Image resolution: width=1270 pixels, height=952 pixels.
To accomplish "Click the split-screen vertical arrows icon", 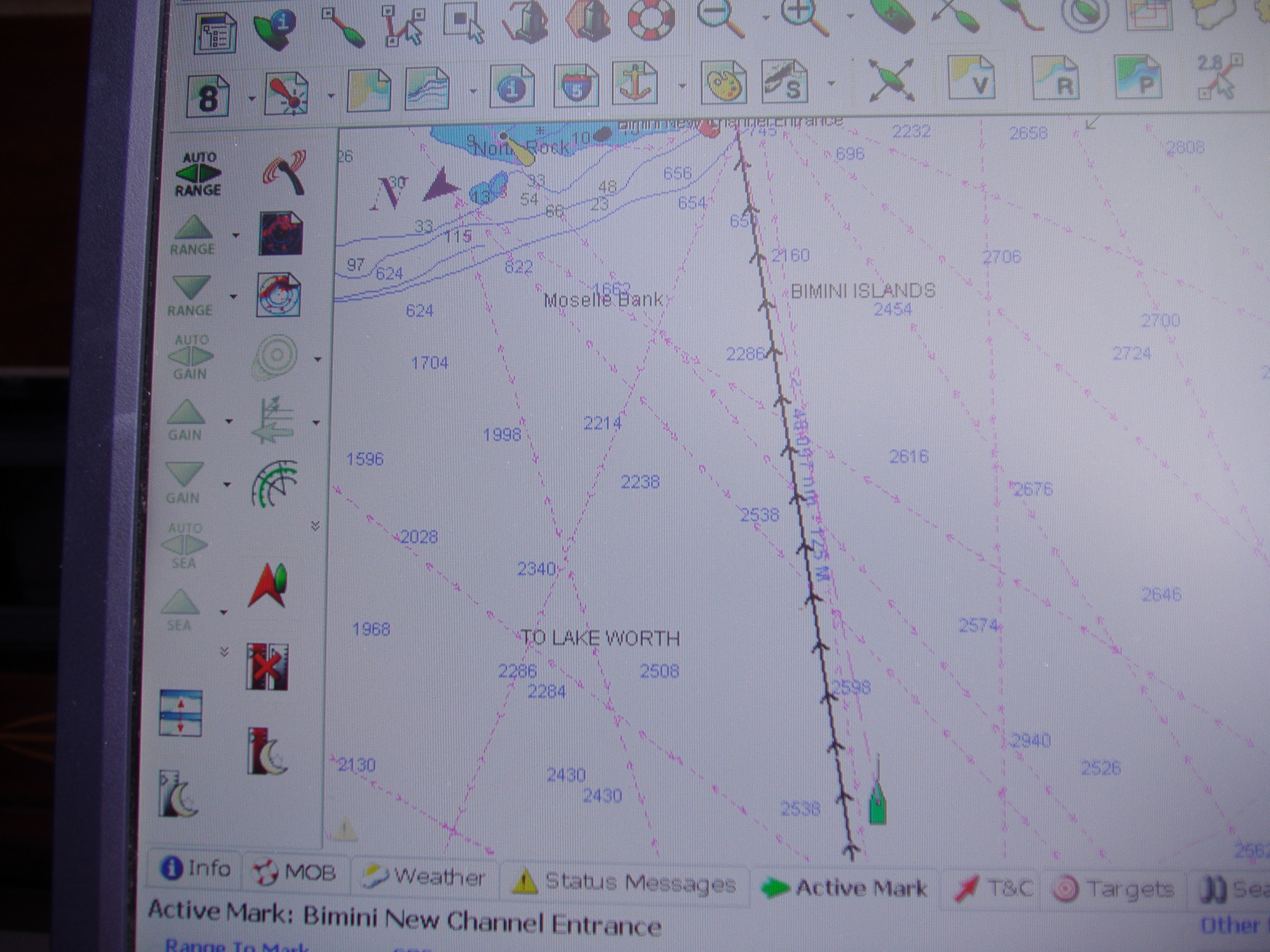I will pos(180,714).
